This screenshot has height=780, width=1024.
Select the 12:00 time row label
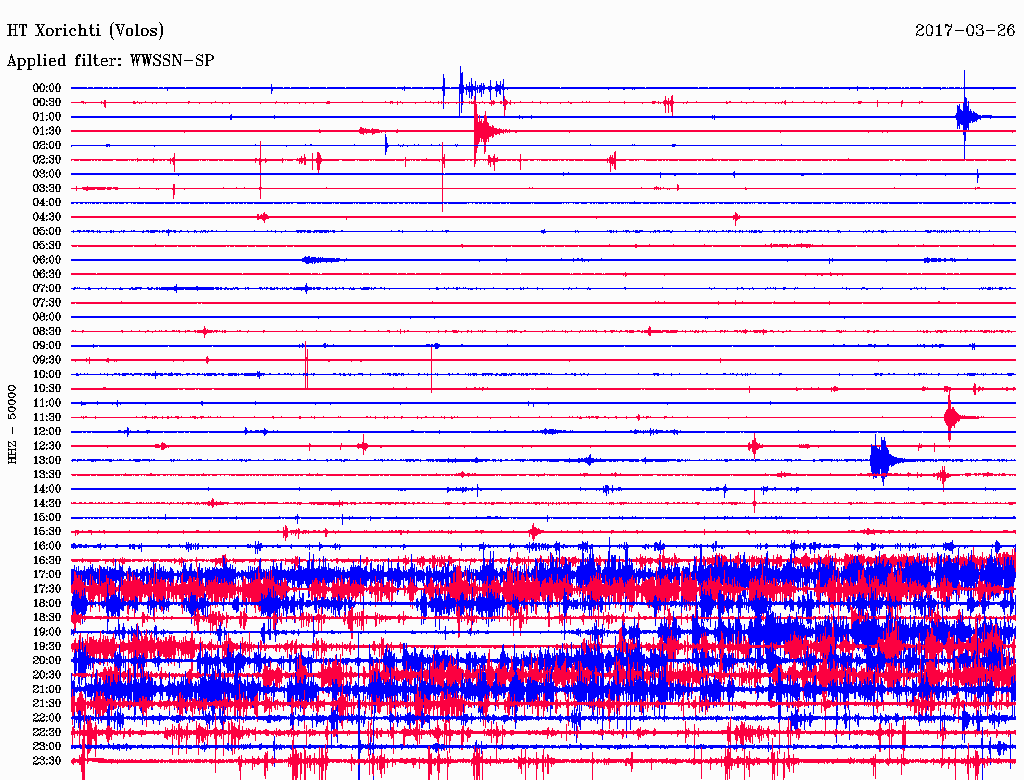coord(47,431)
